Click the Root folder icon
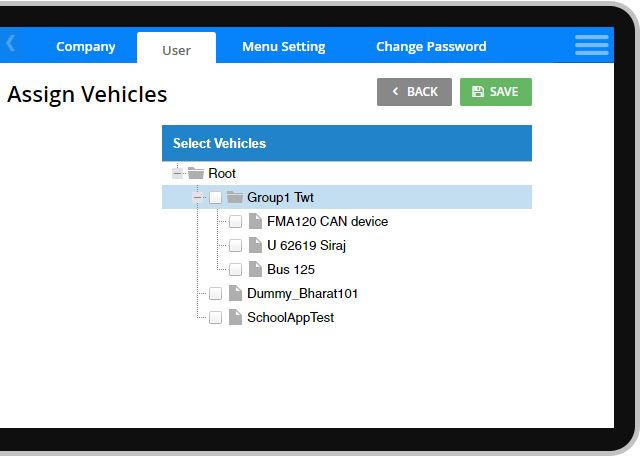 pos(196,174)
